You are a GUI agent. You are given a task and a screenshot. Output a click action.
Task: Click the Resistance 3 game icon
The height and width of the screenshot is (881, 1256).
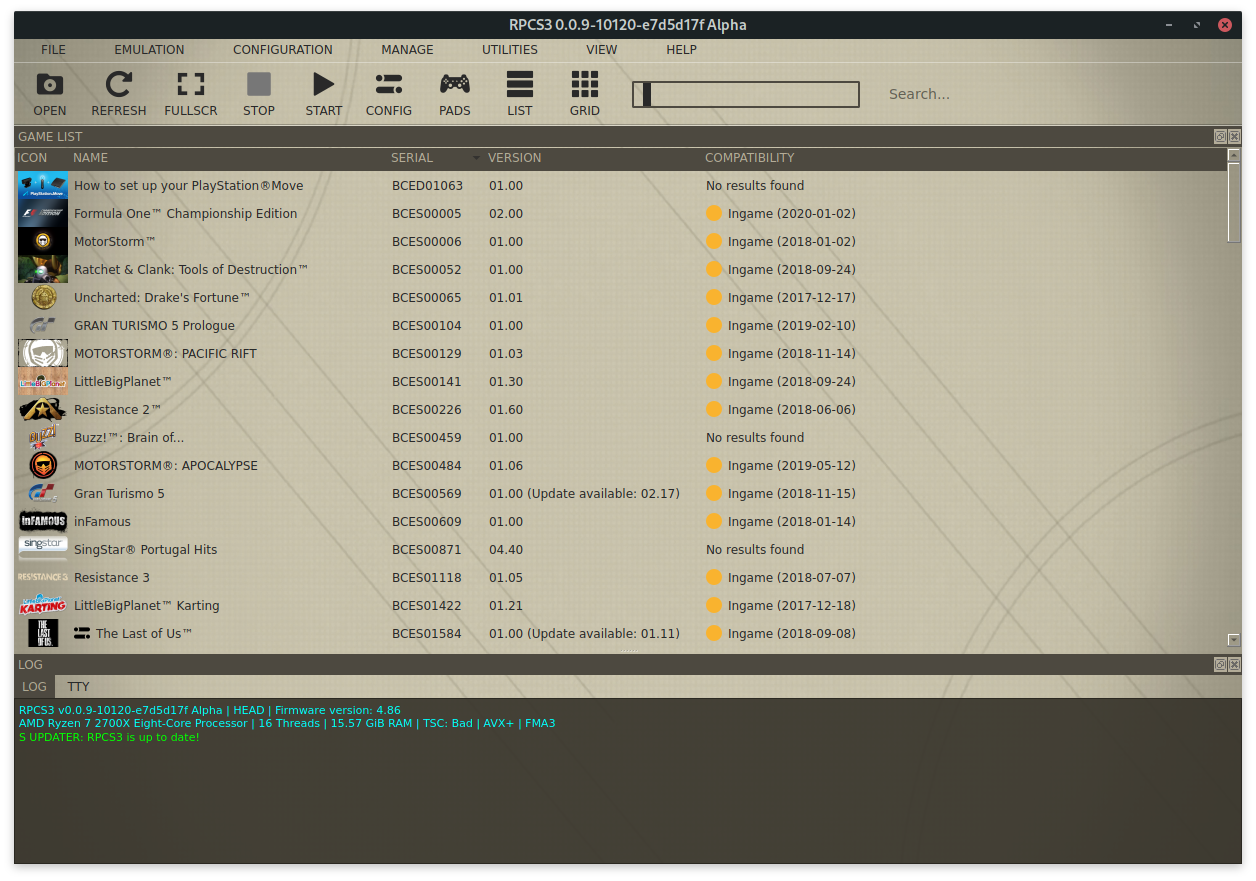point(43,578)
